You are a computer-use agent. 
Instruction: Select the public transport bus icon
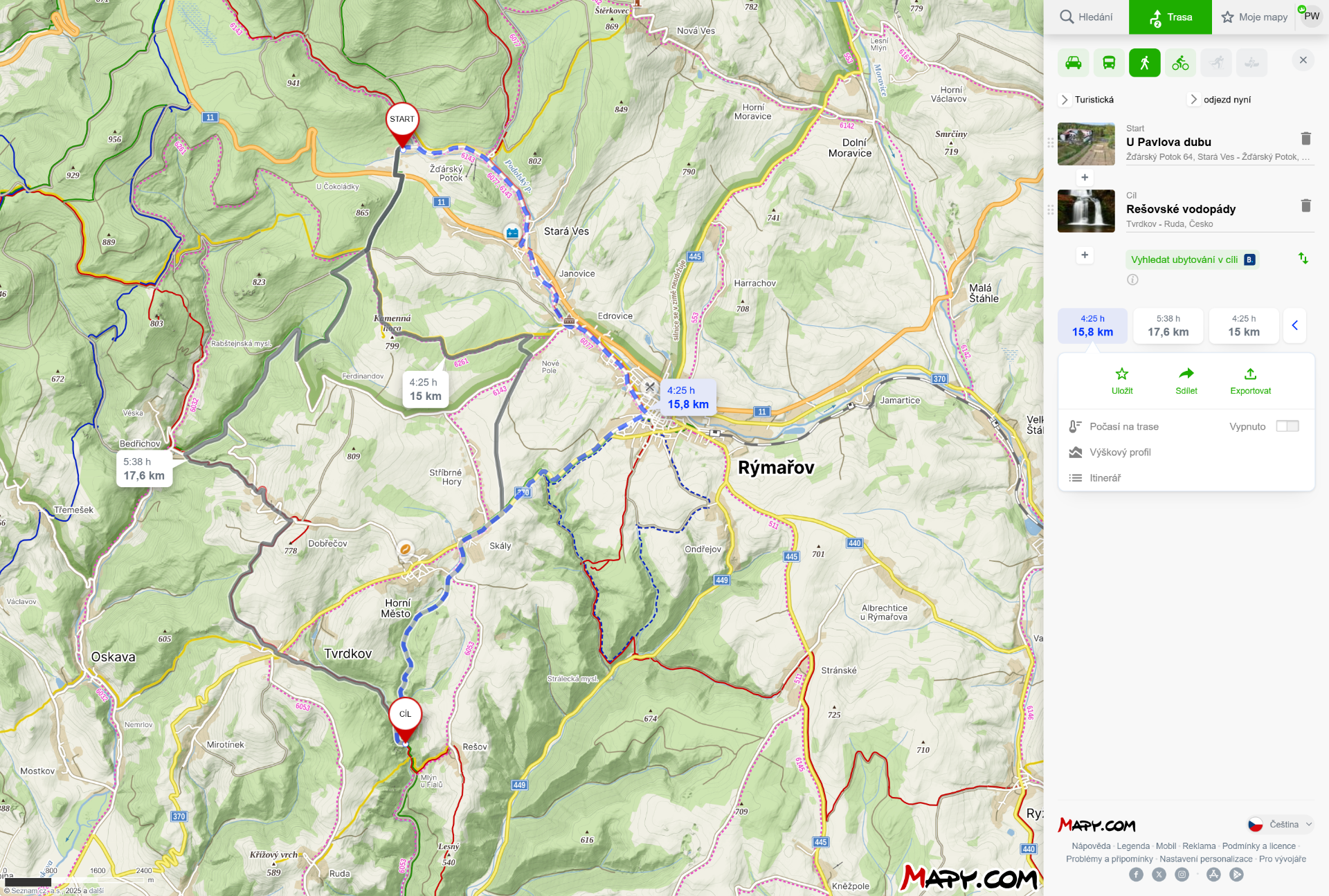(1109, 63)
